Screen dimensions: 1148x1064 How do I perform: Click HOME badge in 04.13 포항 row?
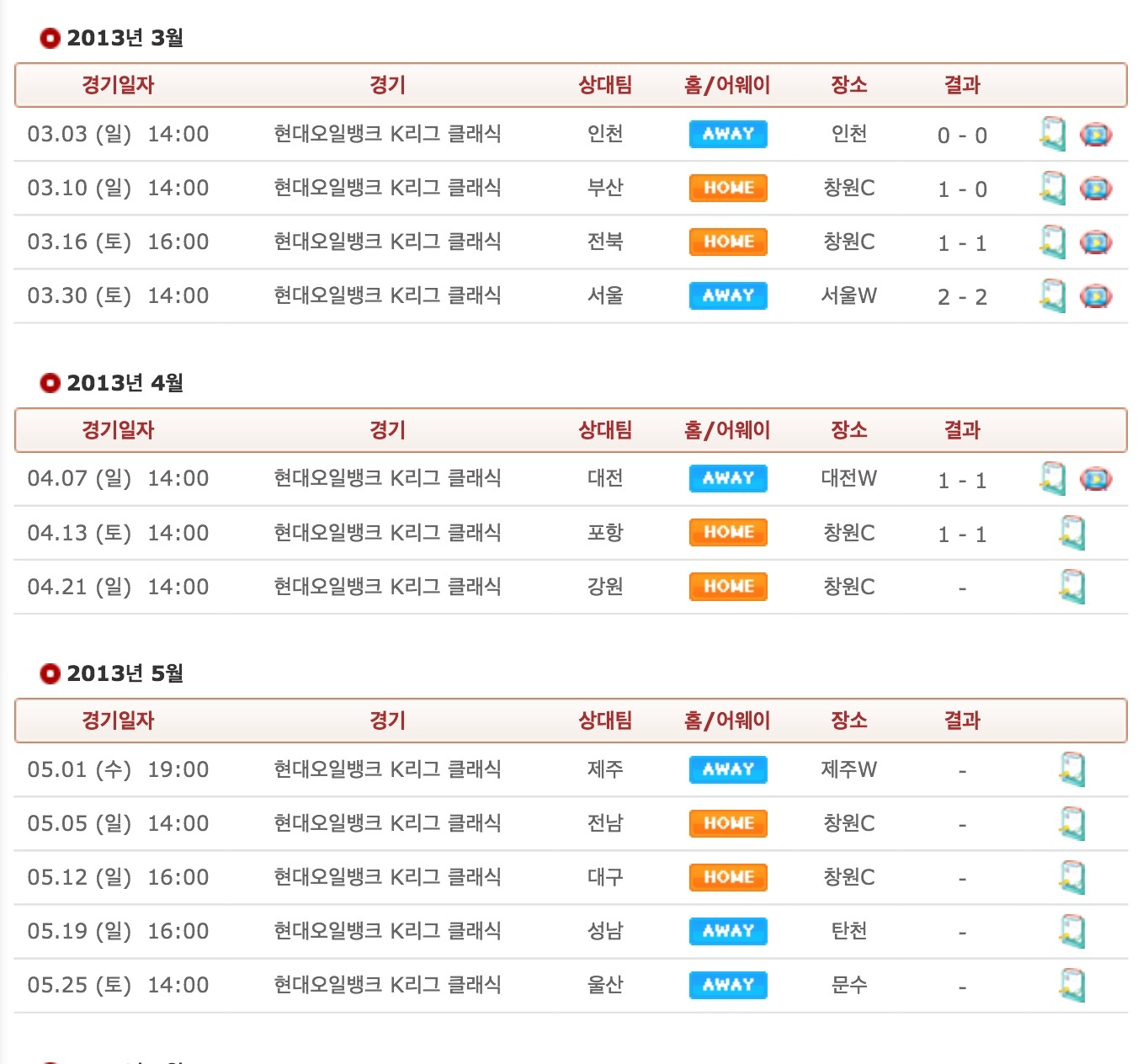(728, 532)
